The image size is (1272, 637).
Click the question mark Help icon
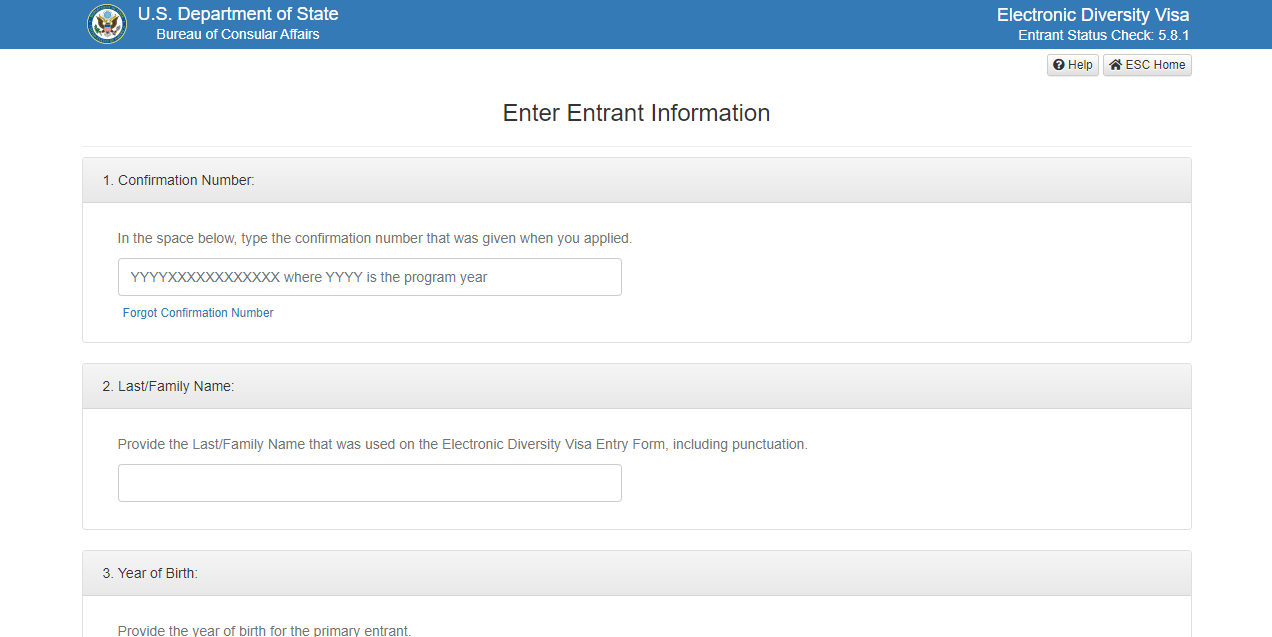[x=1059, y=65]
